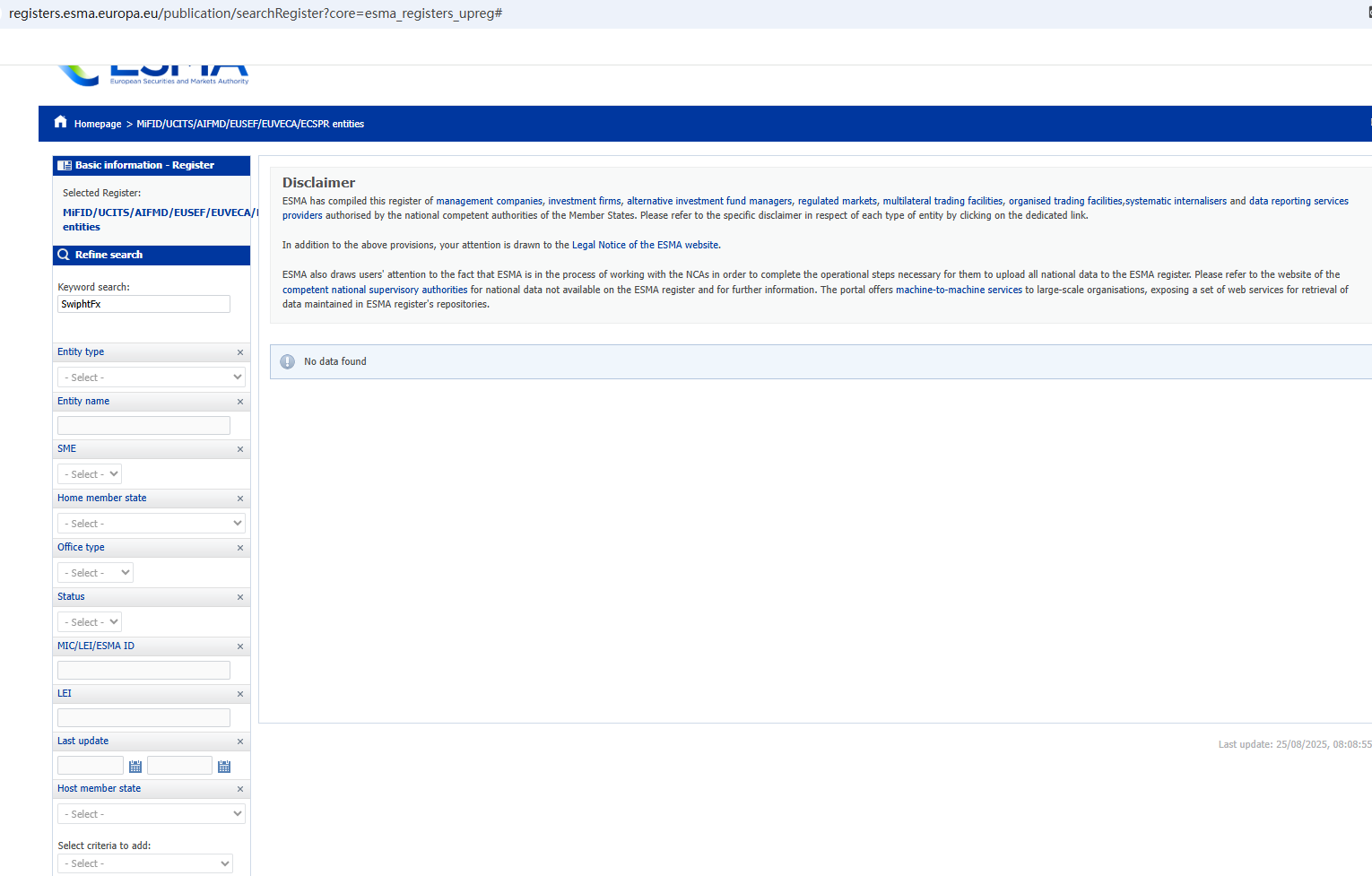Remove the SME filter criterion
This screenshot has height=876, width=1372.
240,449
